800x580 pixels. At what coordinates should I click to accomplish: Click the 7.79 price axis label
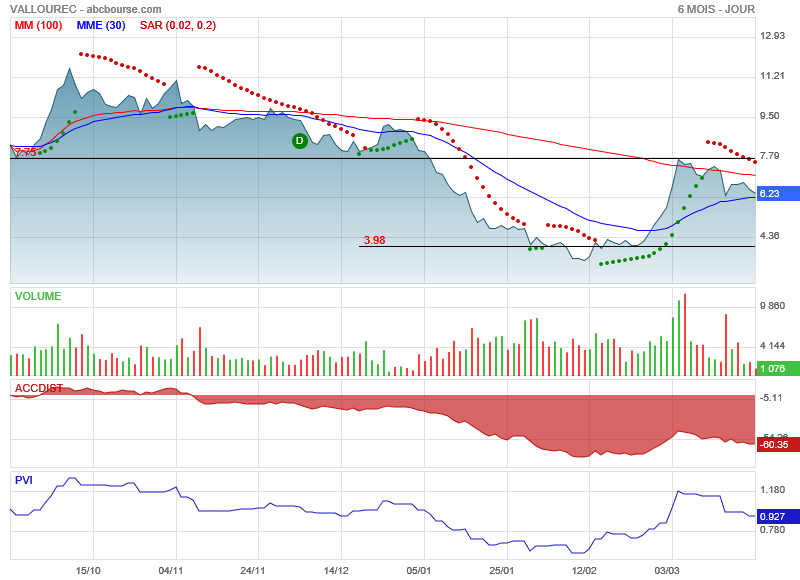pos(770,156)
